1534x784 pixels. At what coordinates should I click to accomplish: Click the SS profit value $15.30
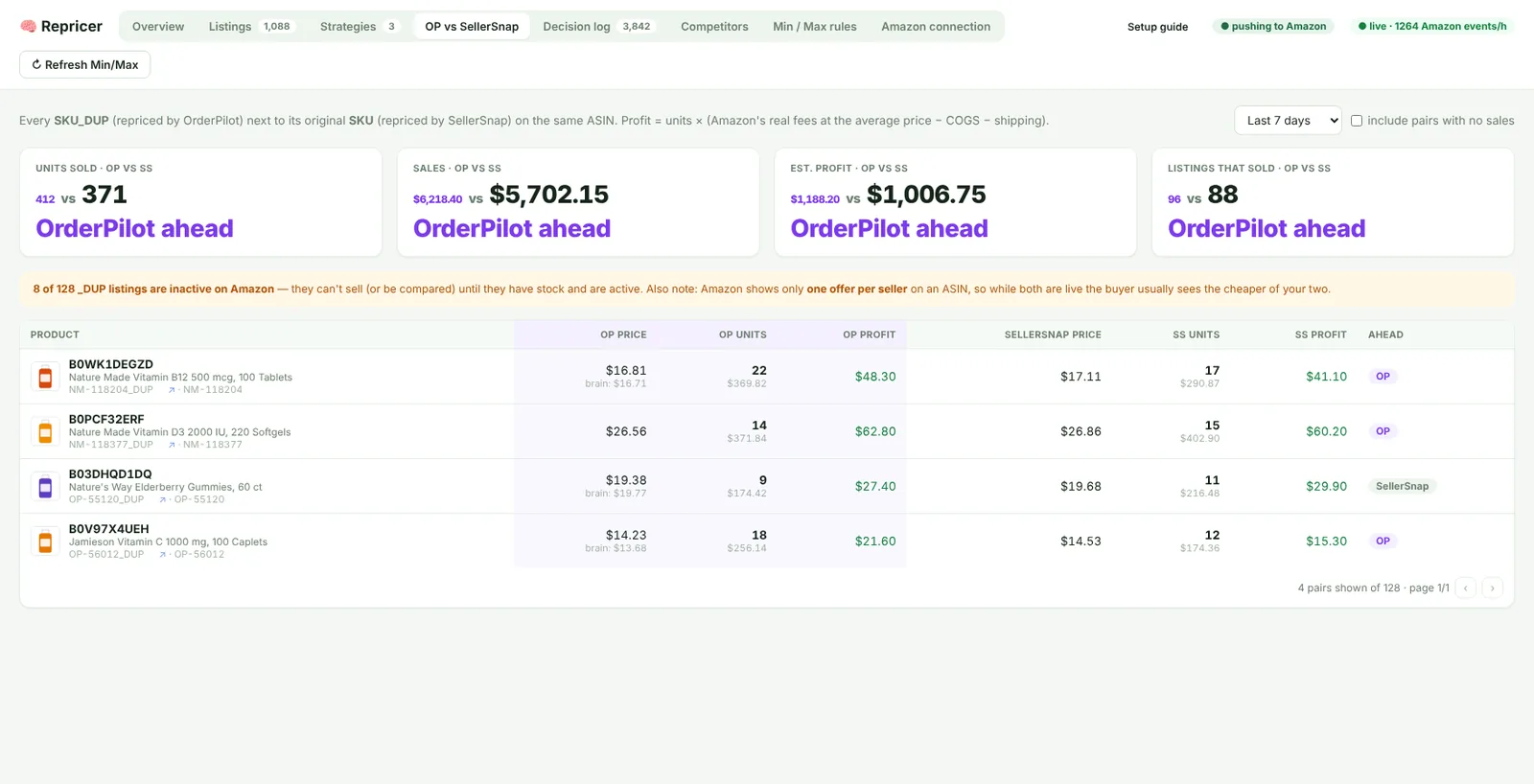(1326, 541)
